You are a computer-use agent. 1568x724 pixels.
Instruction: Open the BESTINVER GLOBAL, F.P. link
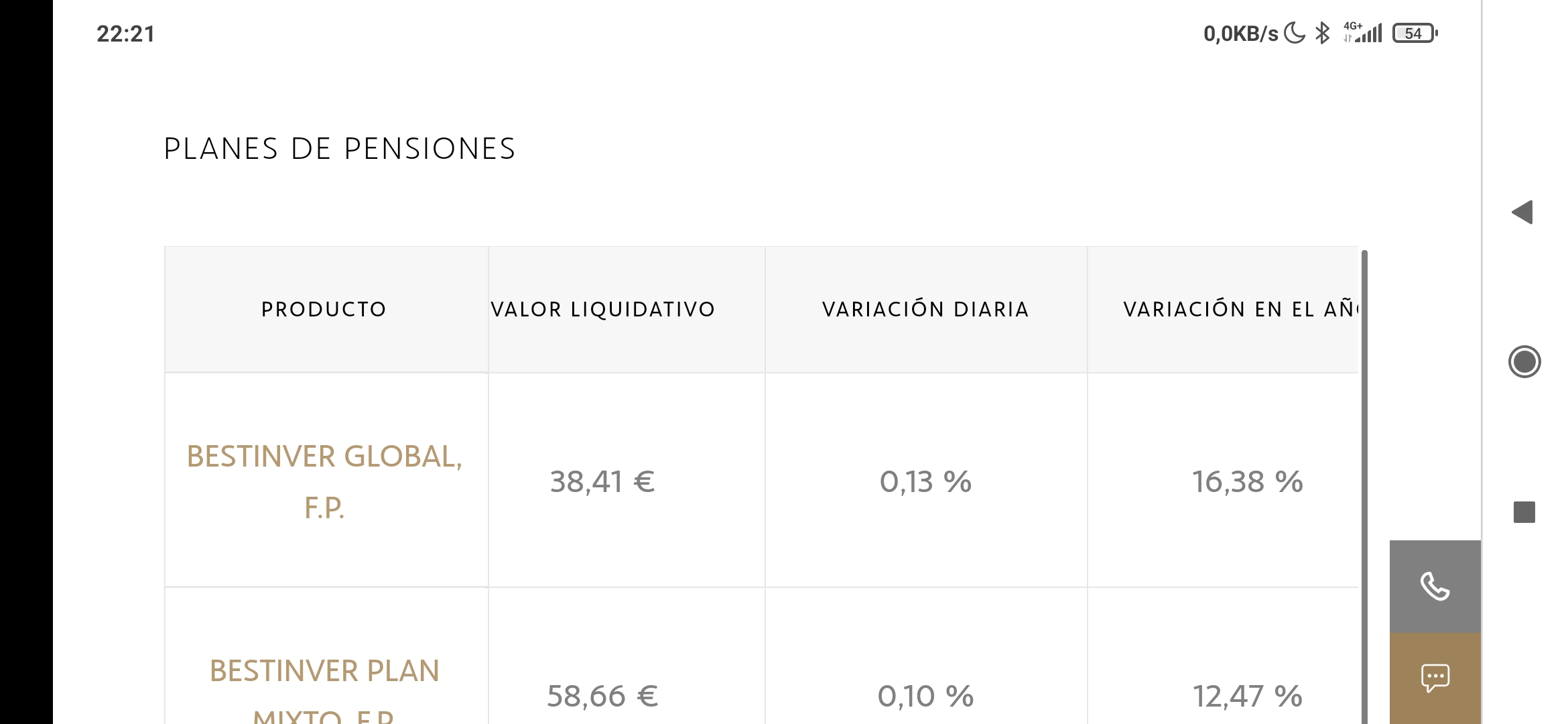[x=324, y=481]
